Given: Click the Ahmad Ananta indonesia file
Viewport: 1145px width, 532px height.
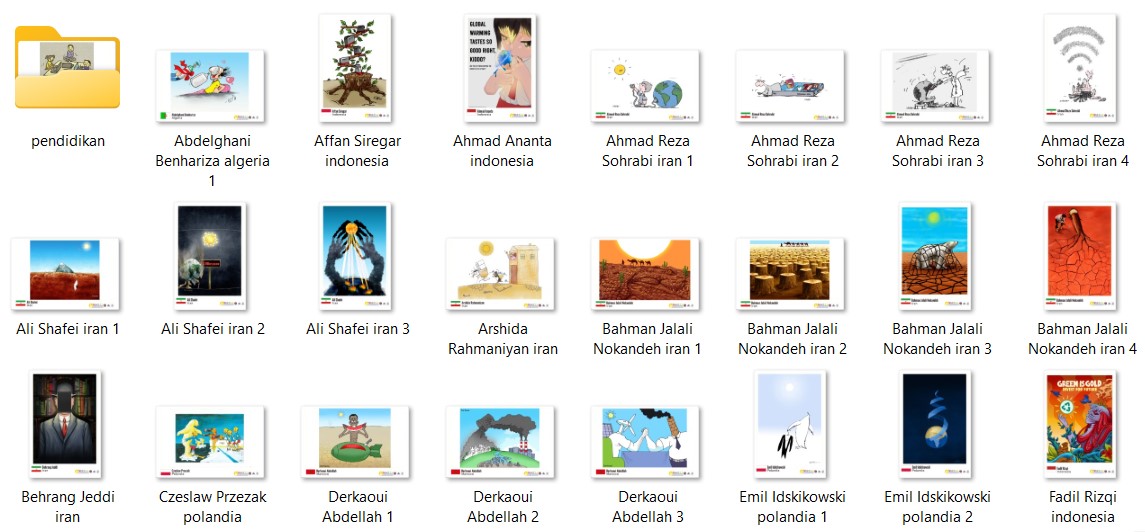Looking at the screenshot, I should [x=500, y=68].
